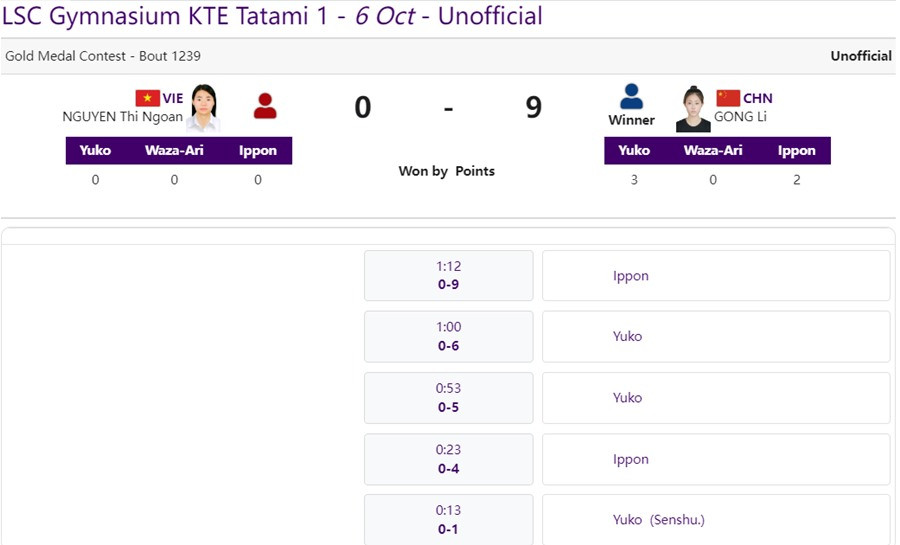Click the Vietnam flag icon
Screen dimensions: 900x545
point(147,98)
